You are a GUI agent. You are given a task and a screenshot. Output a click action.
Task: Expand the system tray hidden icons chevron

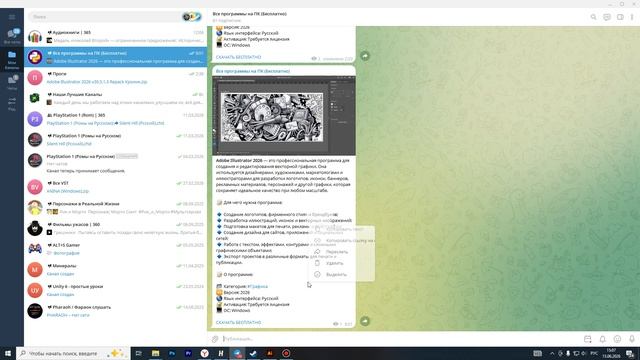pos(552,353)
